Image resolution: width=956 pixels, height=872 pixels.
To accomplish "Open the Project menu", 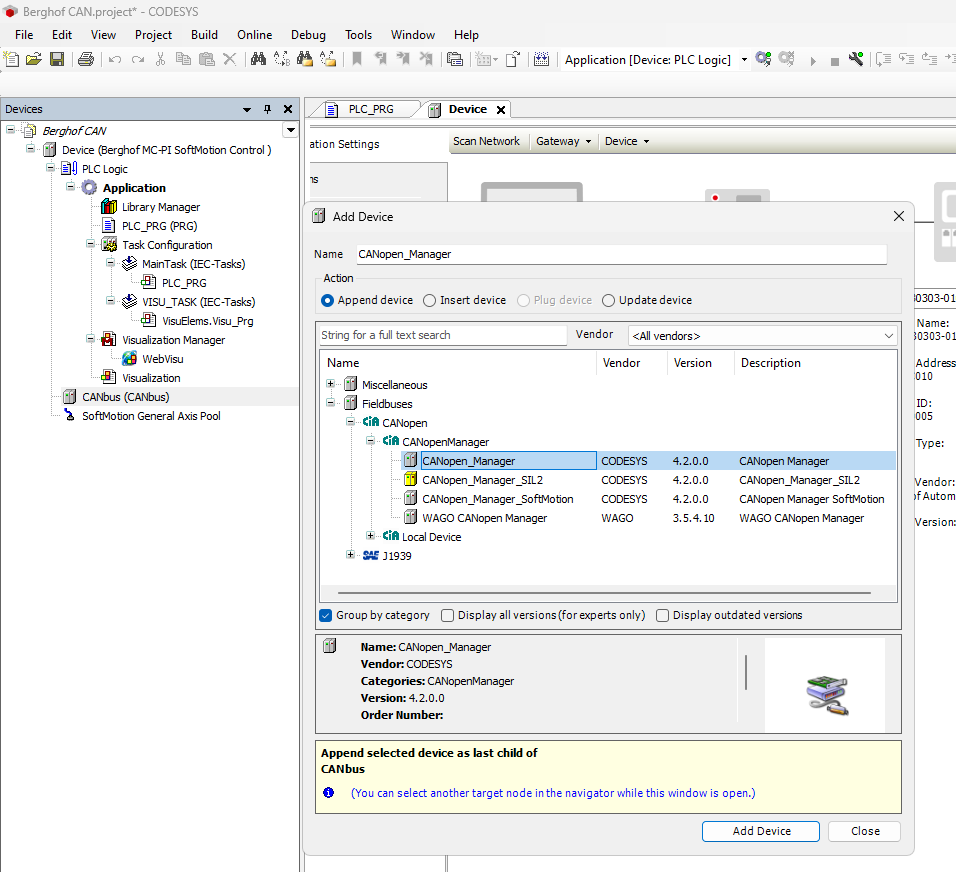I will (x=154, y=35).
